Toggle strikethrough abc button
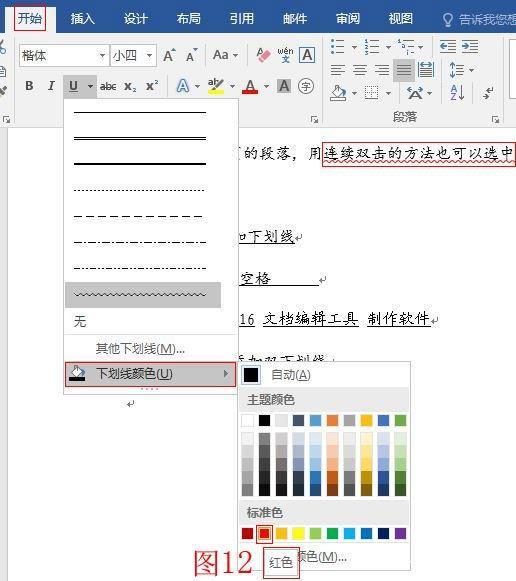This screenshot has height=581, width=516. (108, 86)
